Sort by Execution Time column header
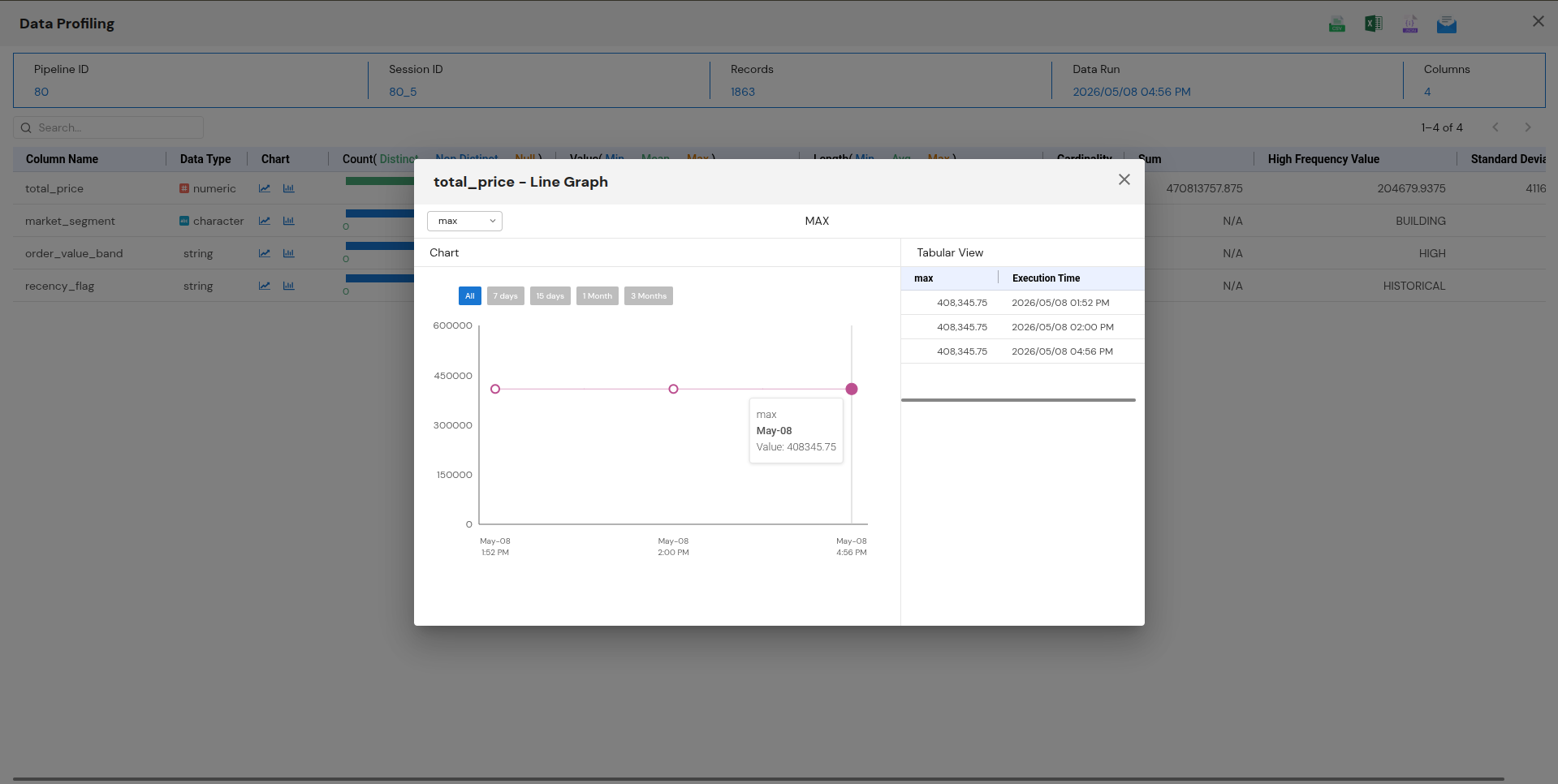The width and height of the screenshot is (1558, 784). coord(1046,278)
